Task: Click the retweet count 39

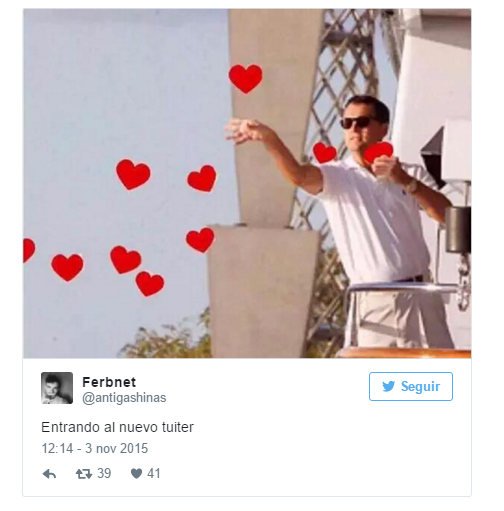Action: tap(104, 473)
